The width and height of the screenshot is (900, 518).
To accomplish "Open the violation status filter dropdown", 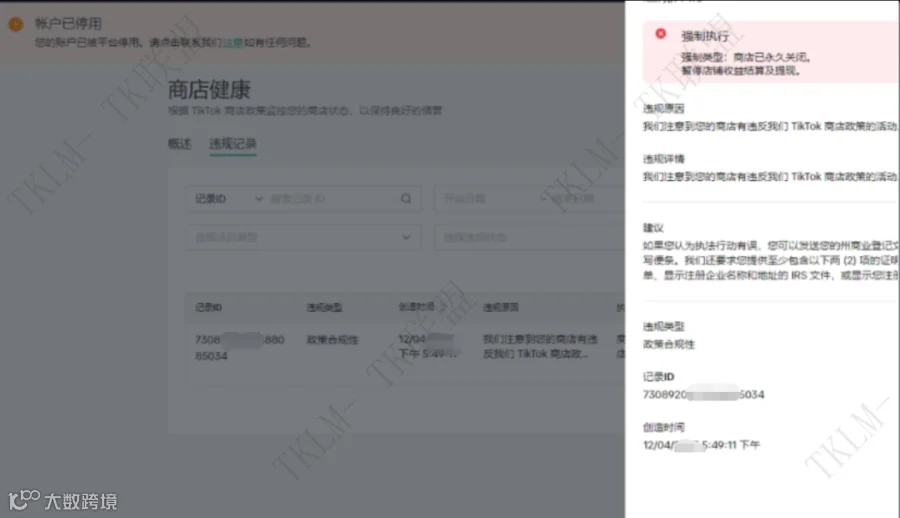I will point(529,237).
